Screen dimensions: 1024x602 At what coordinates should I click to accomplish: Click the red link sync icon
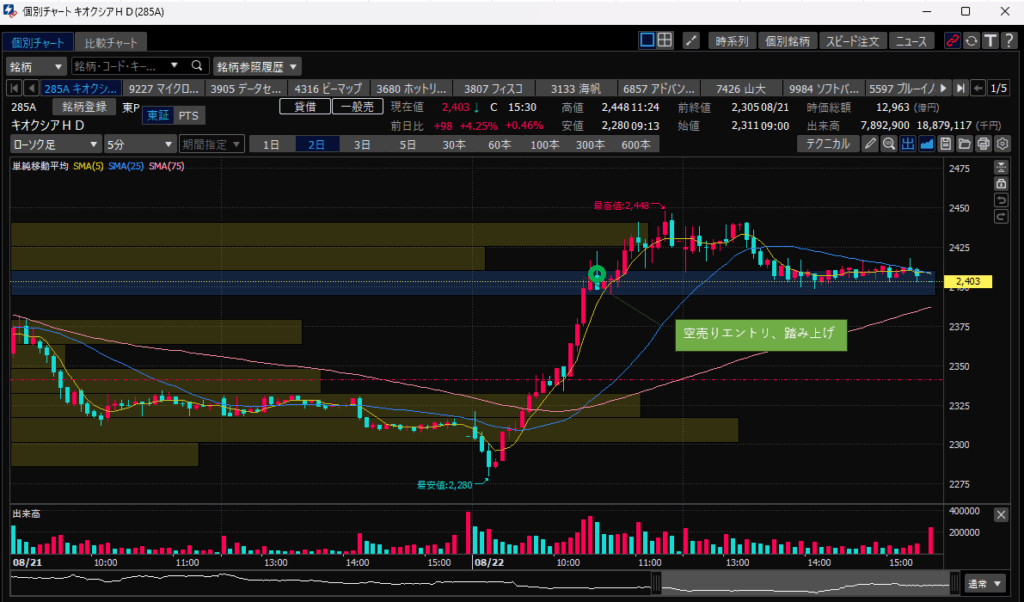(952, 41)
